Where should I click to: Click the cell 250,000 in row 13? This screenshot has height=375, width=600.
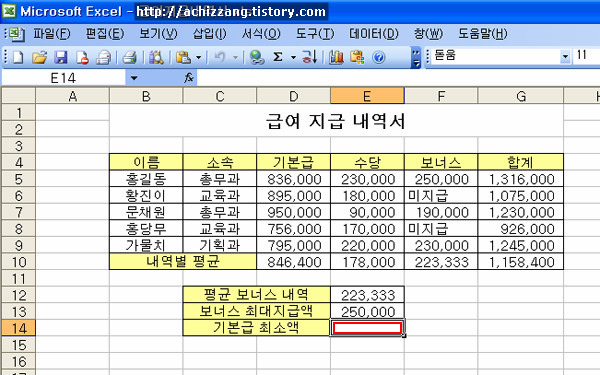click(x=367, y=311)
